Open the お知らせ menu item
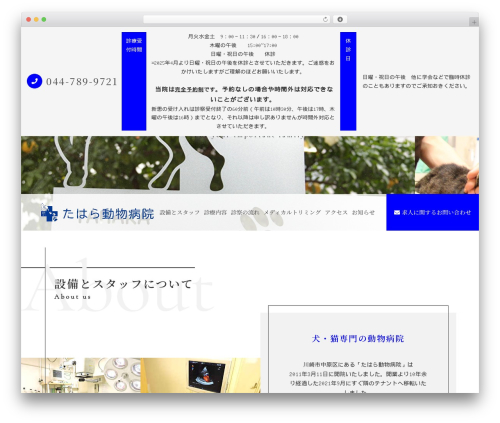Screen dimensions: 500x423 tap(363, 212)
